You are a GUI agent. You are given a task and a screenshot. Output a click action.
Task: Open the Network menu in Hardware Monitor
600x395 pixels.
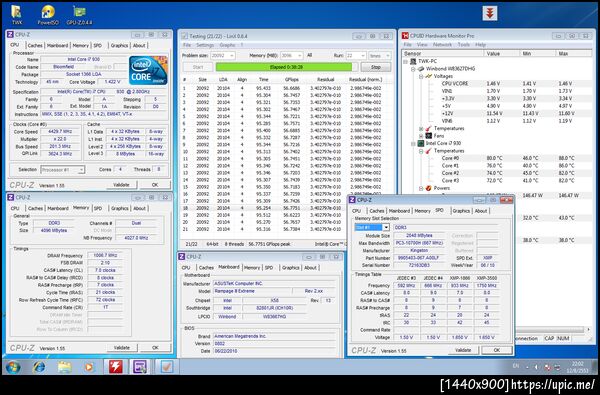coord(442,45)
